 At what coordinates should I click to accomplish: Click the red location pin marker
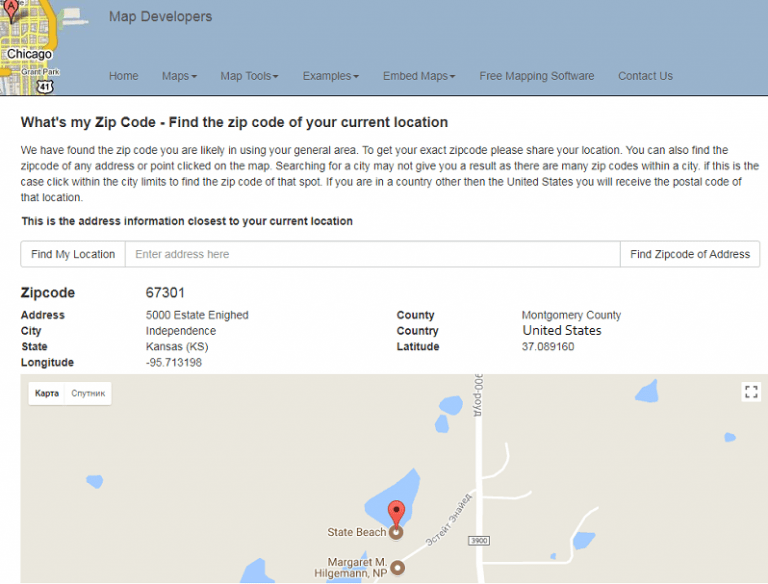coord(396,514)
